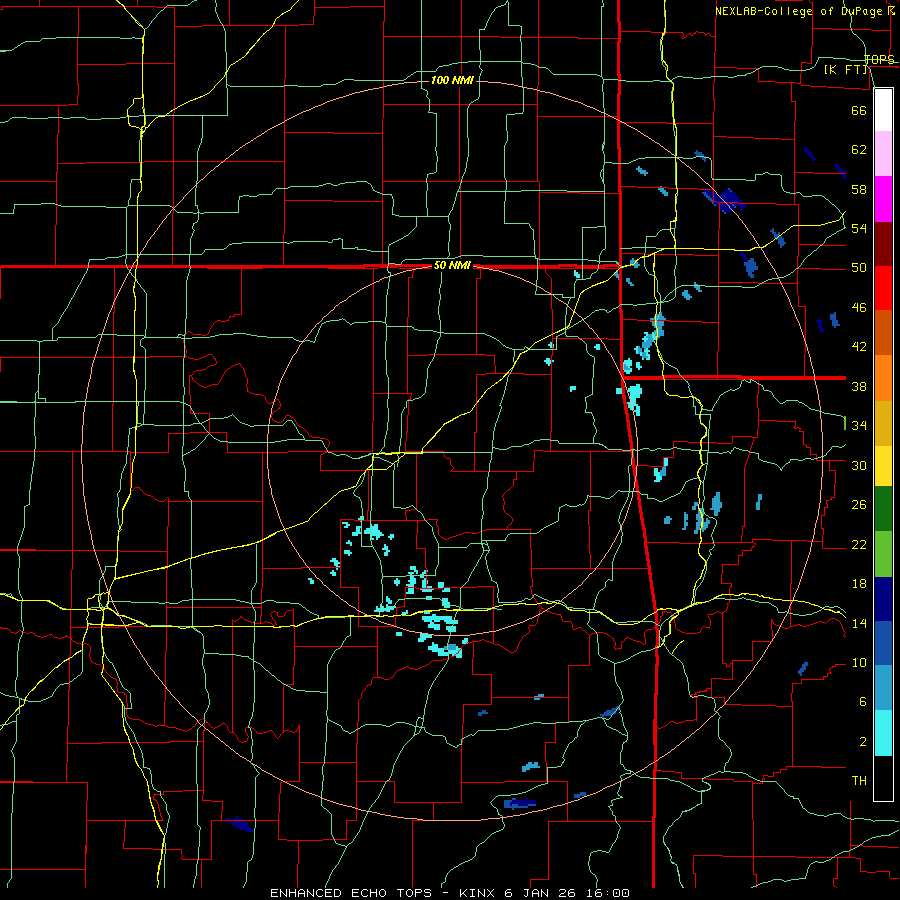
Task: Click the "2" legend value
Action: click(862, 742)
